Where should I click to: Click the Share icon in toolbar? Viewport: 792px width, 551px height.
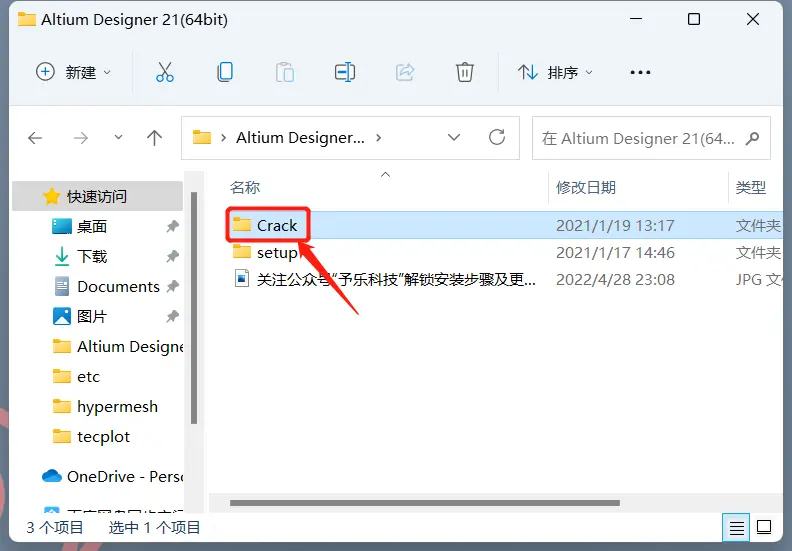tap(405, 72)
